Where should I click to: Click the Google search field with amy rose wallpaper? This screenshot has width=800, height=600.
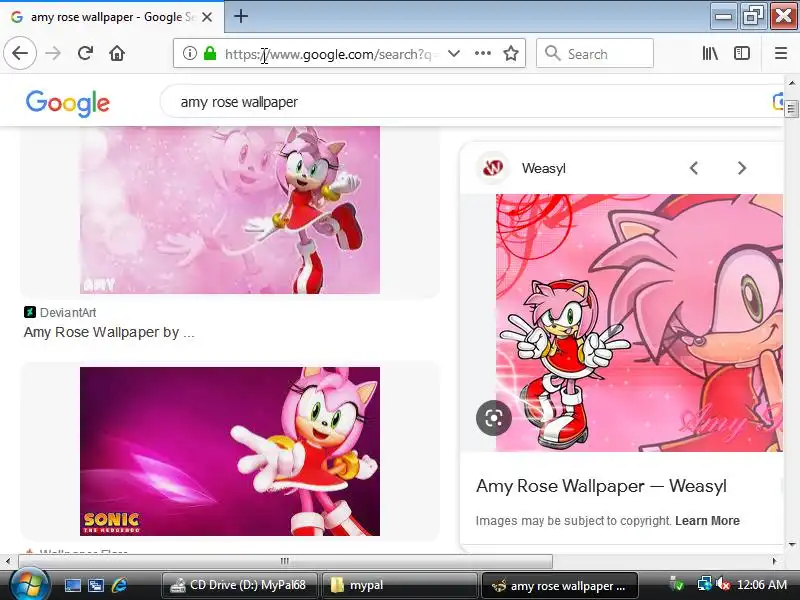point(469,102)
